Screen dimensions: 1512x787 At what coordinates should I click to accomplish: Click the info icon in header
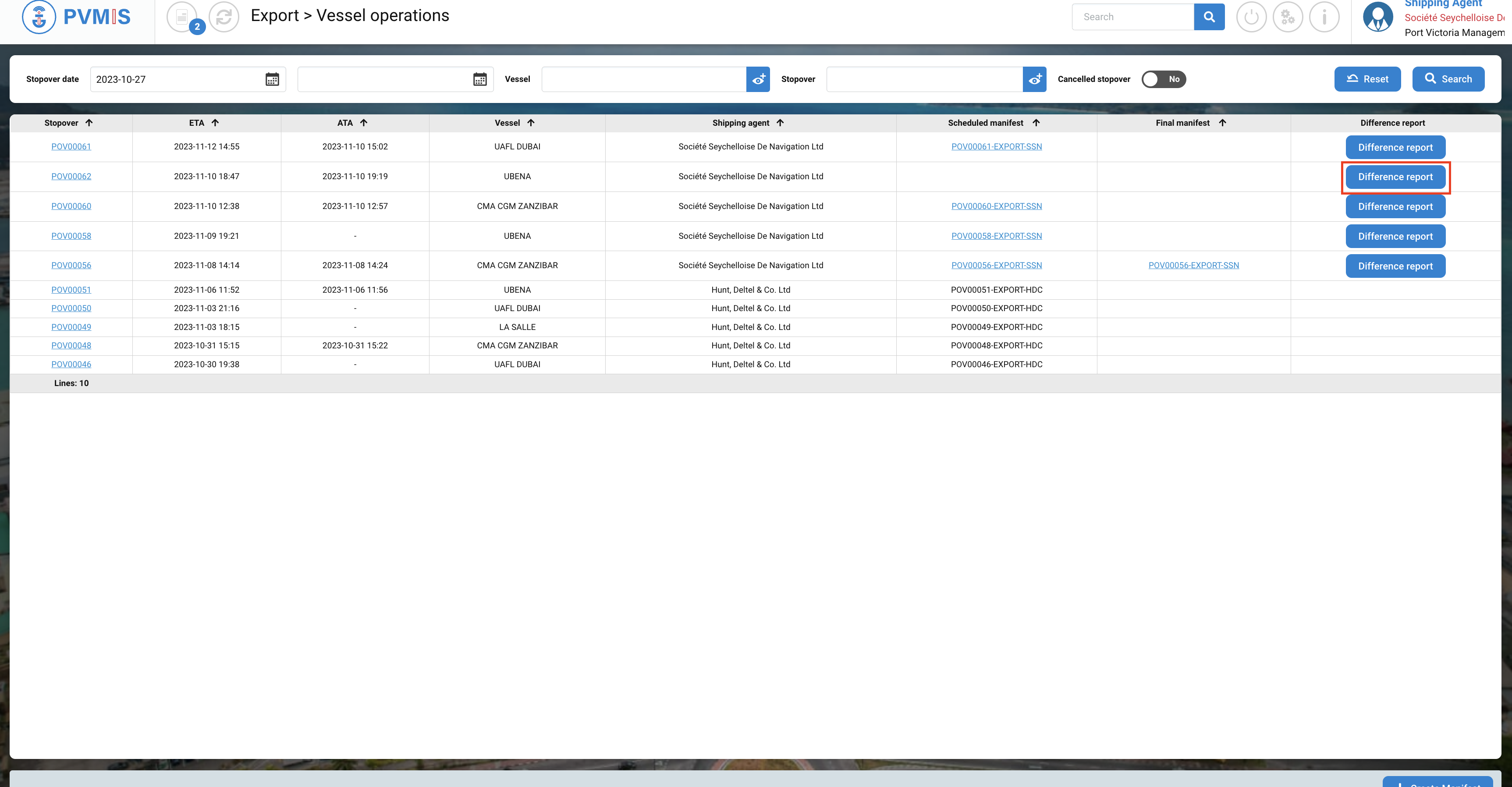pyautogui.click(x=1324, y=17)
